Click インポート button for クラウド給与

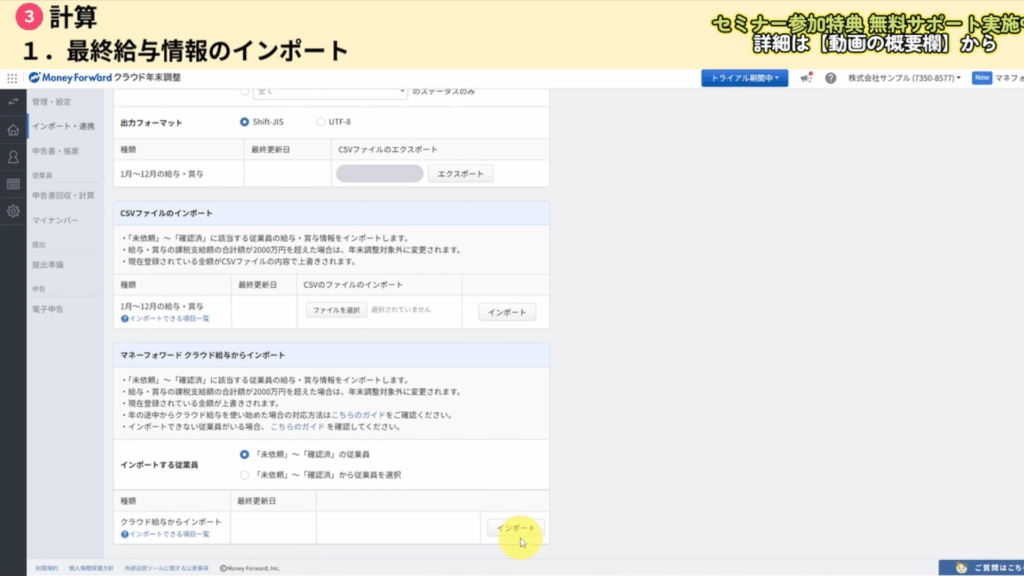tap(515, 528)
